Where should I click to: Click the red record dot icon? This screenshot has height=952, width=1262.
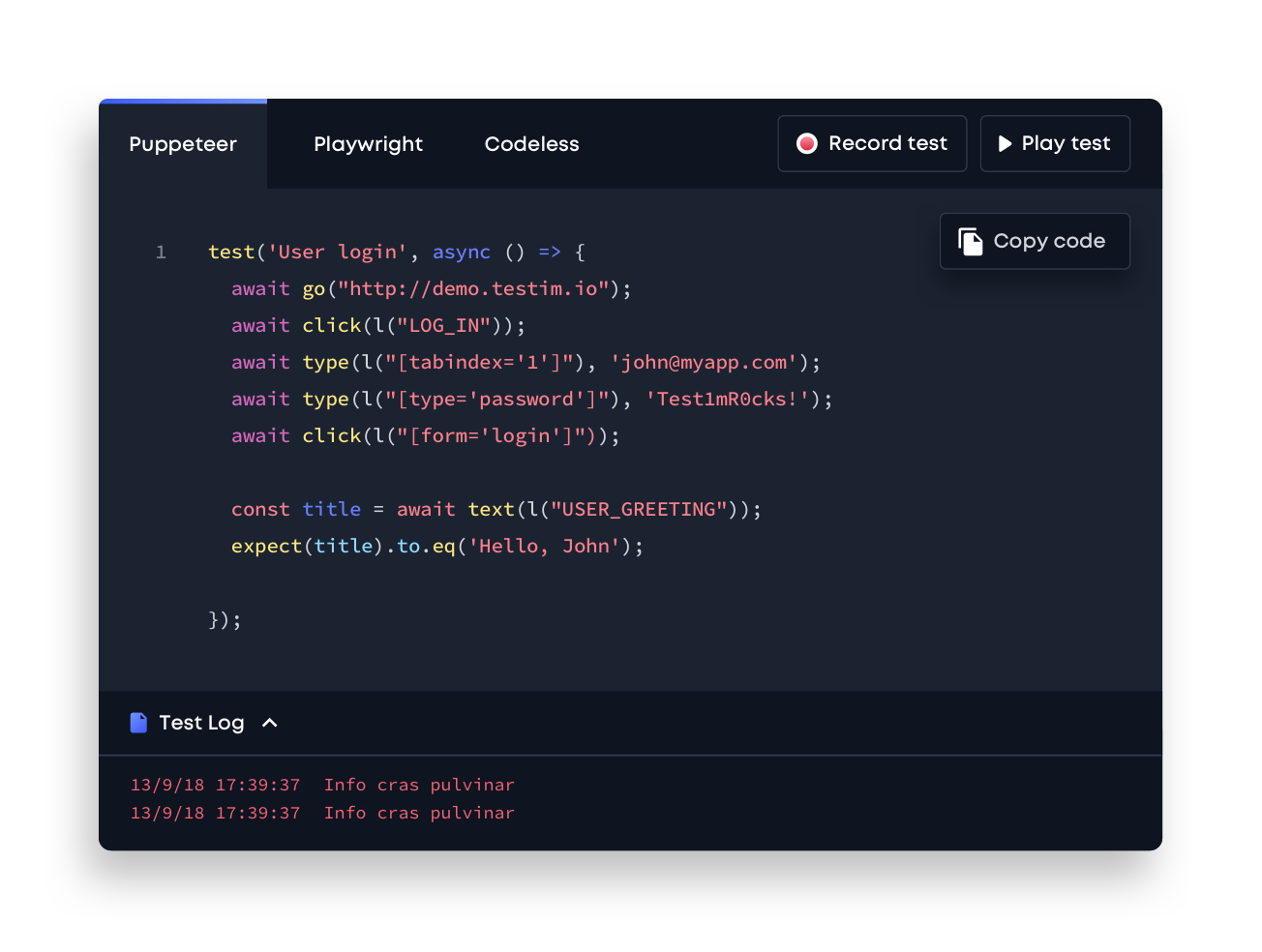(x=807, y=143)
